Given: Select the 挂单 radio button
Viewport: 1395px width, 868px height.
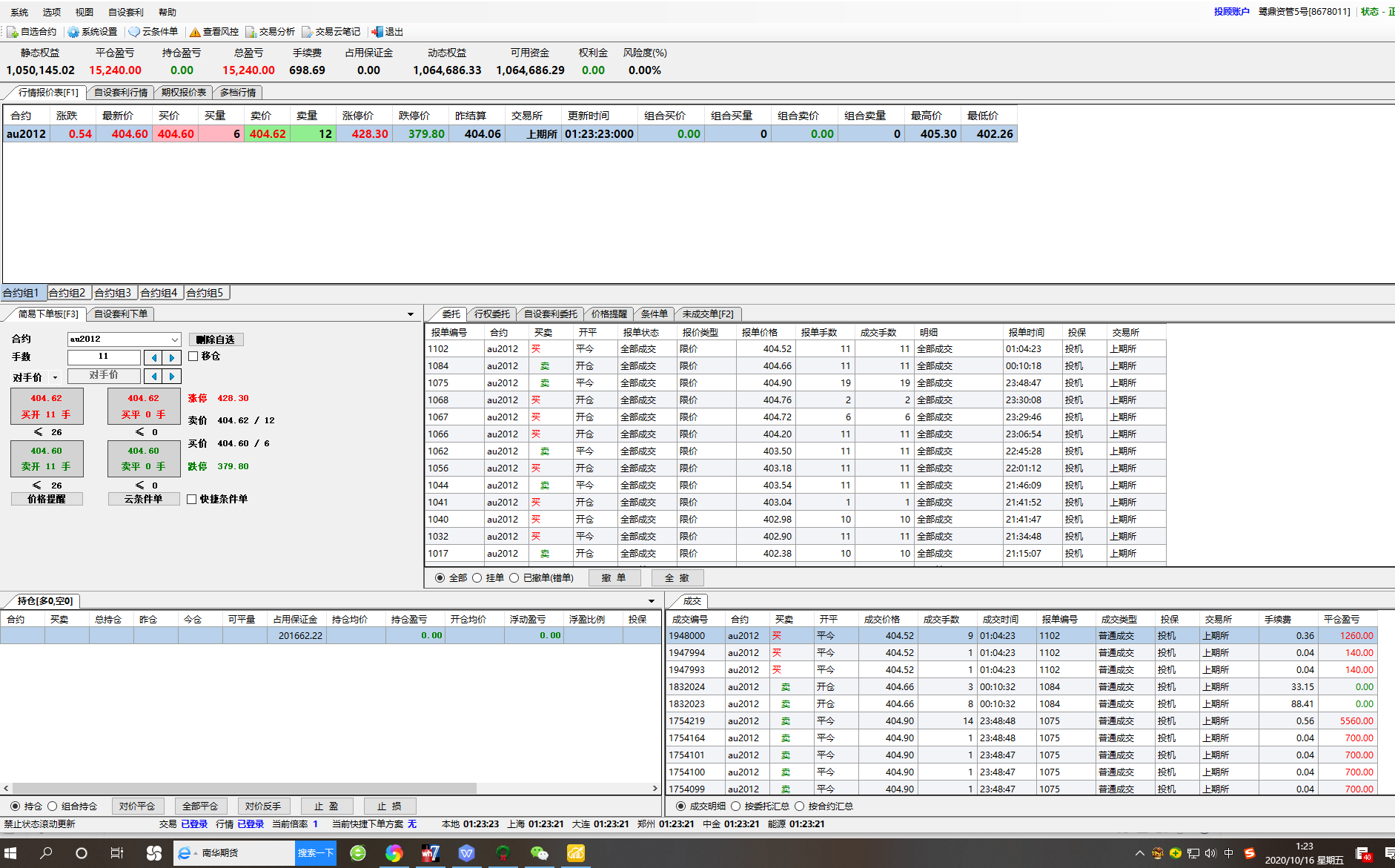Looking at the screenshot, I should [477, 577].
